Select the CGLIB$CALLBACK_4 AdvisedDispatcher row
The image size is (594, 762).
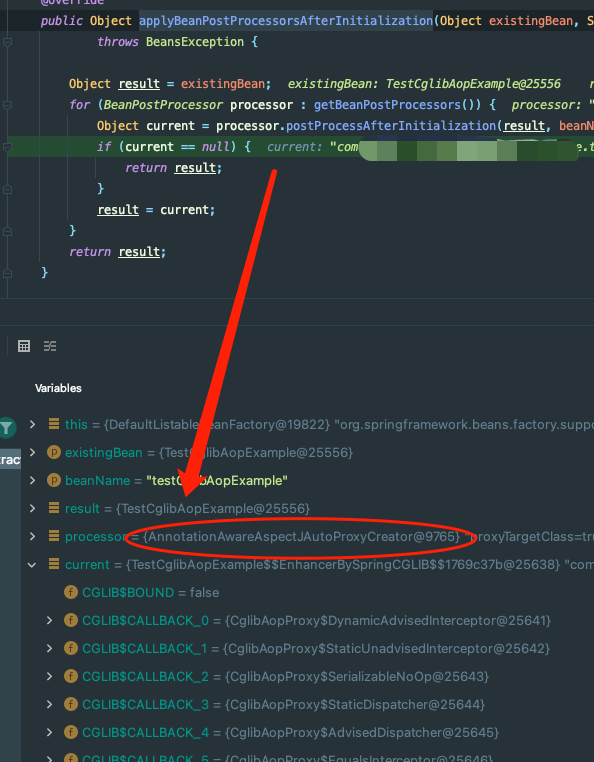coord(308,732)
